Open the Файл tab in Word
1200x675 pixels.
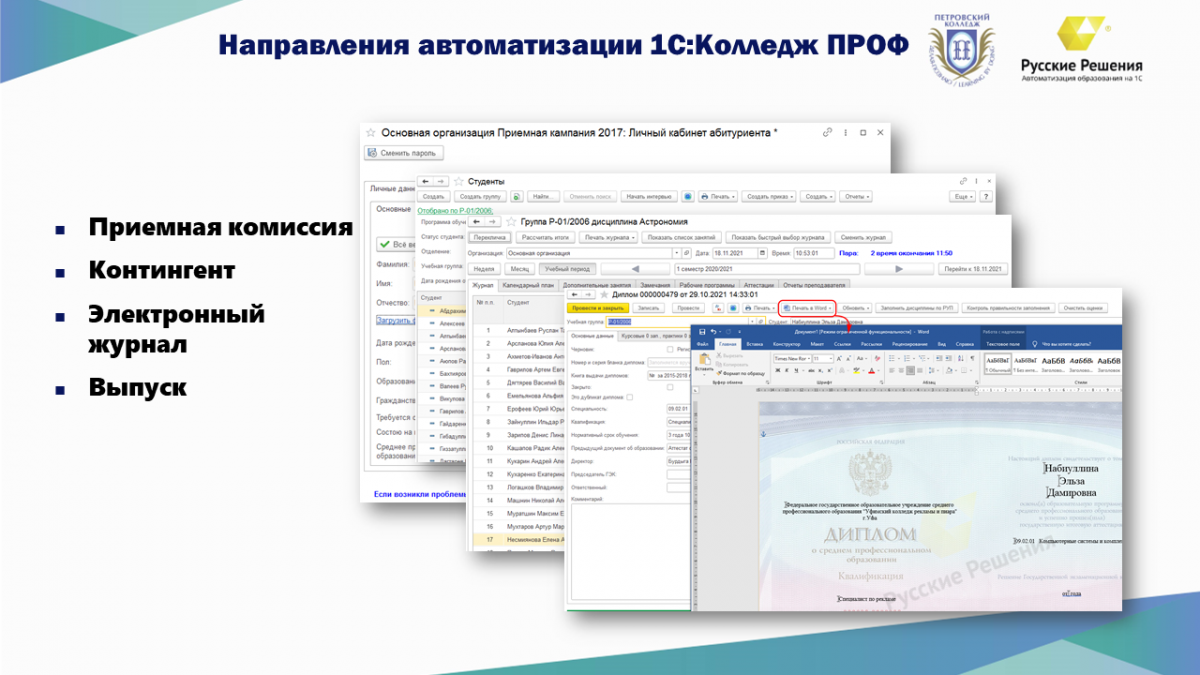coord(702,344)
